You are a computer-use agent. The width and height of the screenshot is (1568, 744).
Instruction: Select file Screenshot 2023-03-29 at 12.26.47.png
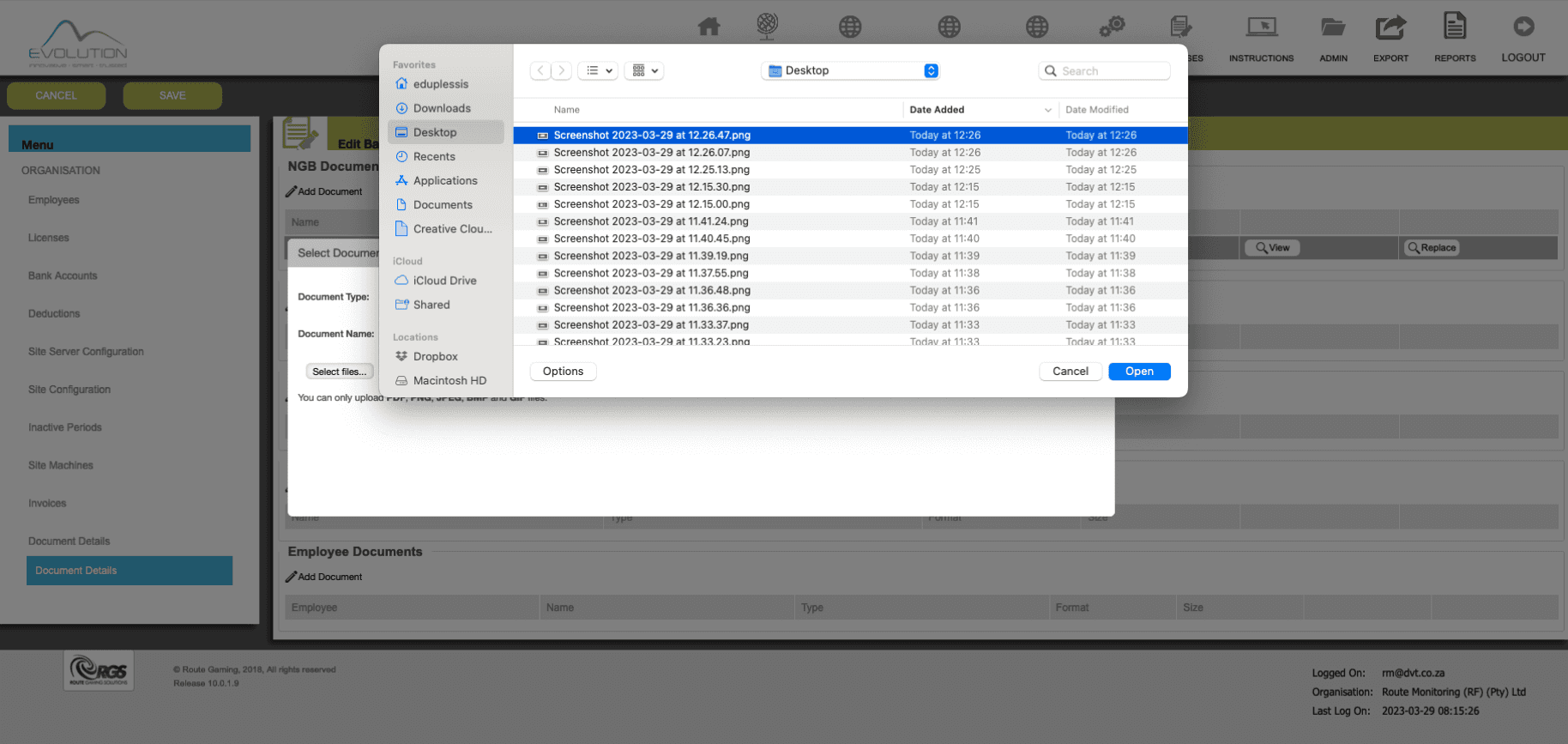[850, 135]
